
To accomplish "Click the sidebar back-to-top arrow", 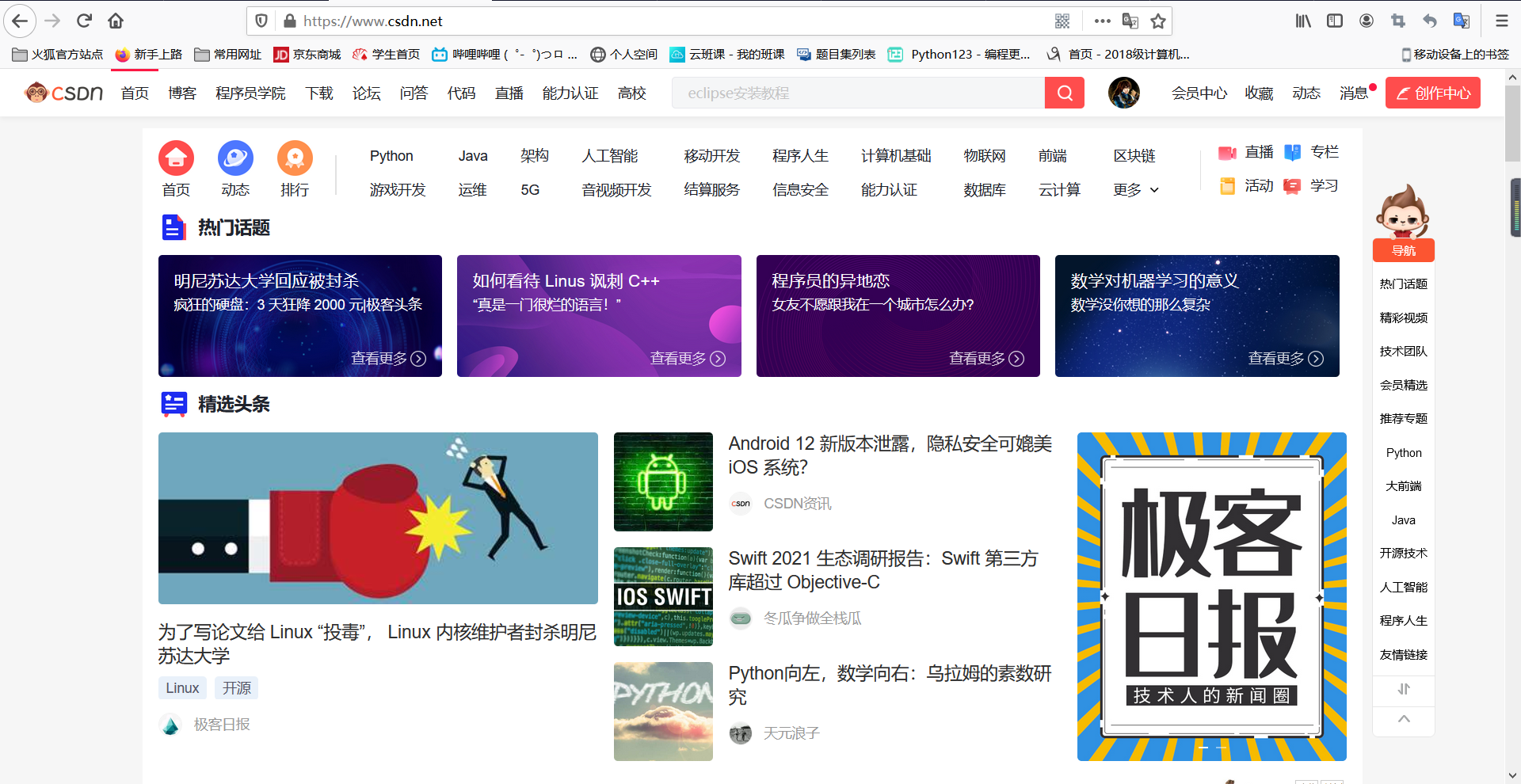I will pyautogui.click(x=1404, y=719).
